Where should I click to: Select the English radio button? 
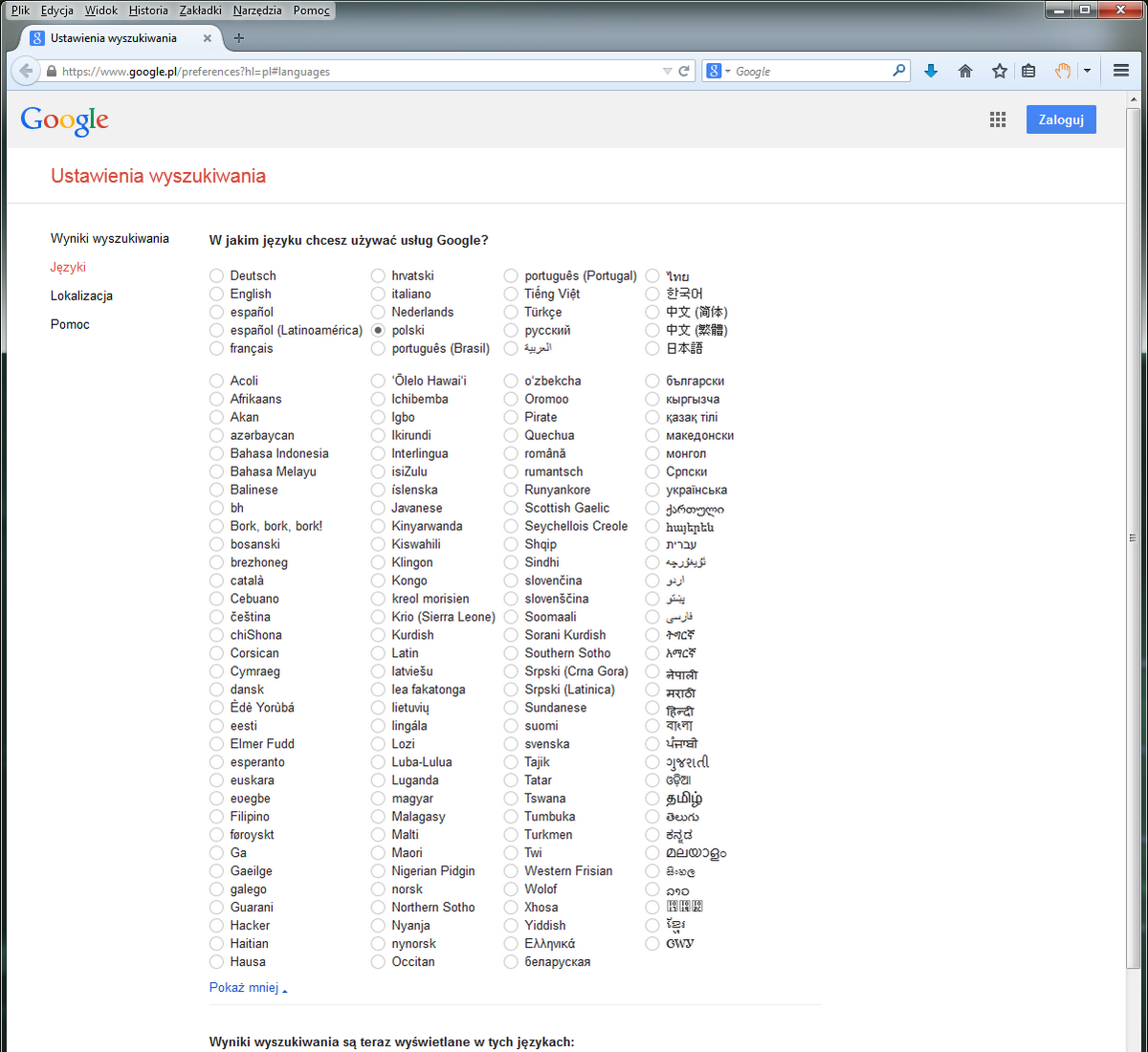pyautogui.click(x=216, y=294)
